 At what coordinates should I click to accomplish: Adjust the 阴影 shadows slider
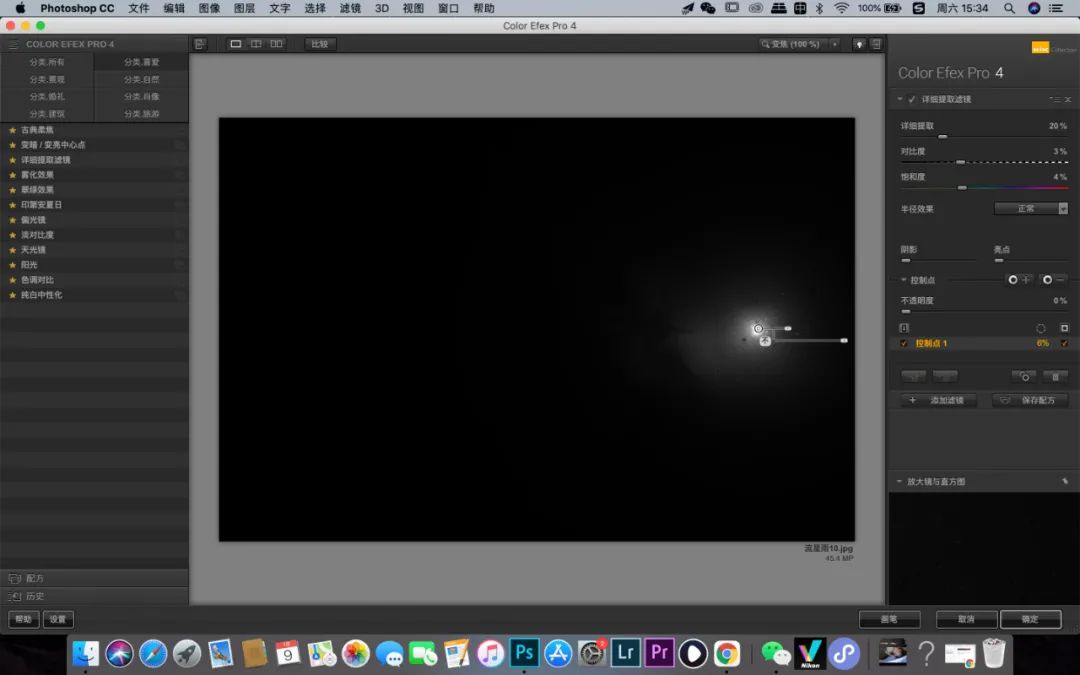(x=906, y=260)
